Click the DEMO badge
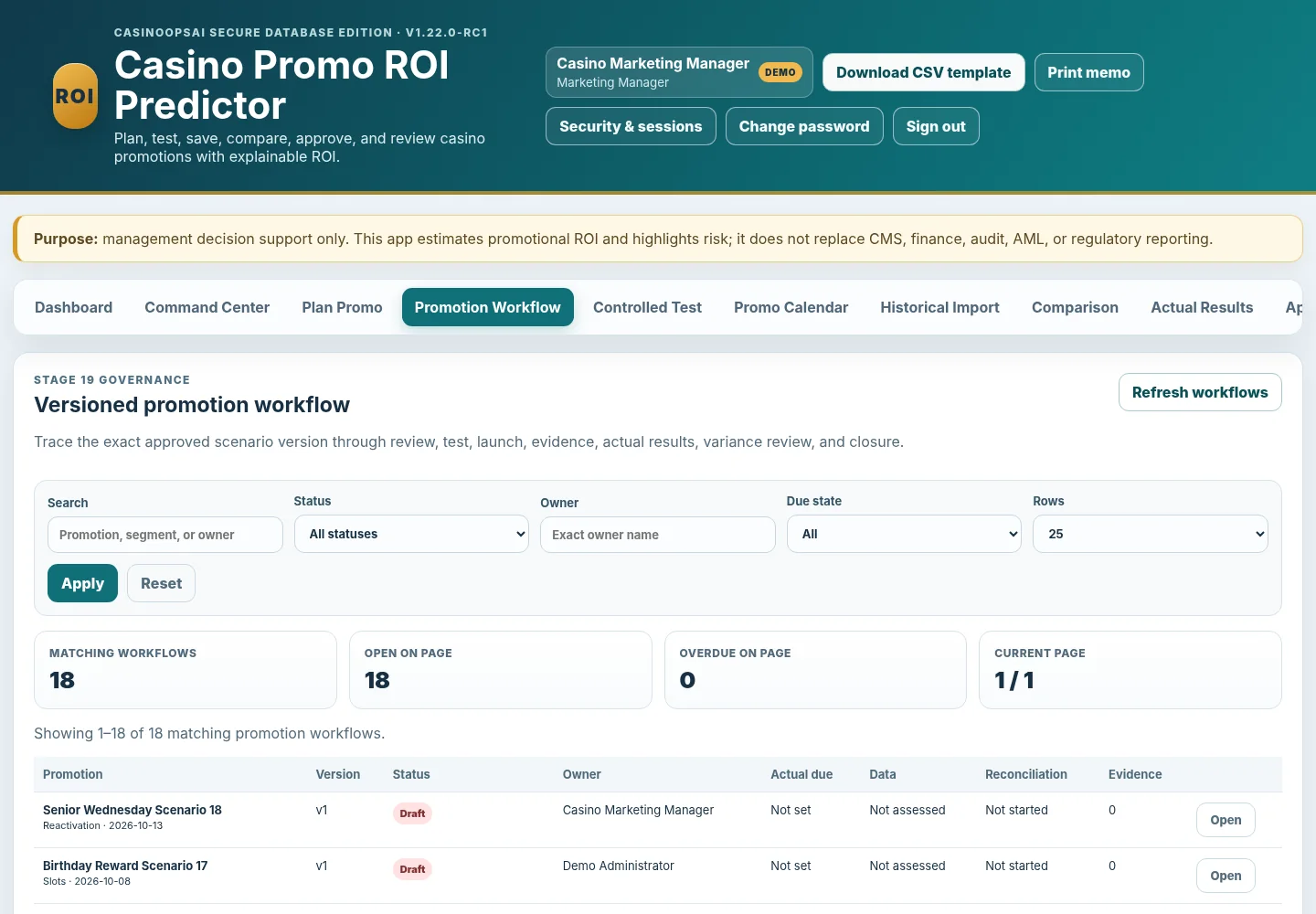Viewport: 1316px width, 914px height. click(780, 72)
